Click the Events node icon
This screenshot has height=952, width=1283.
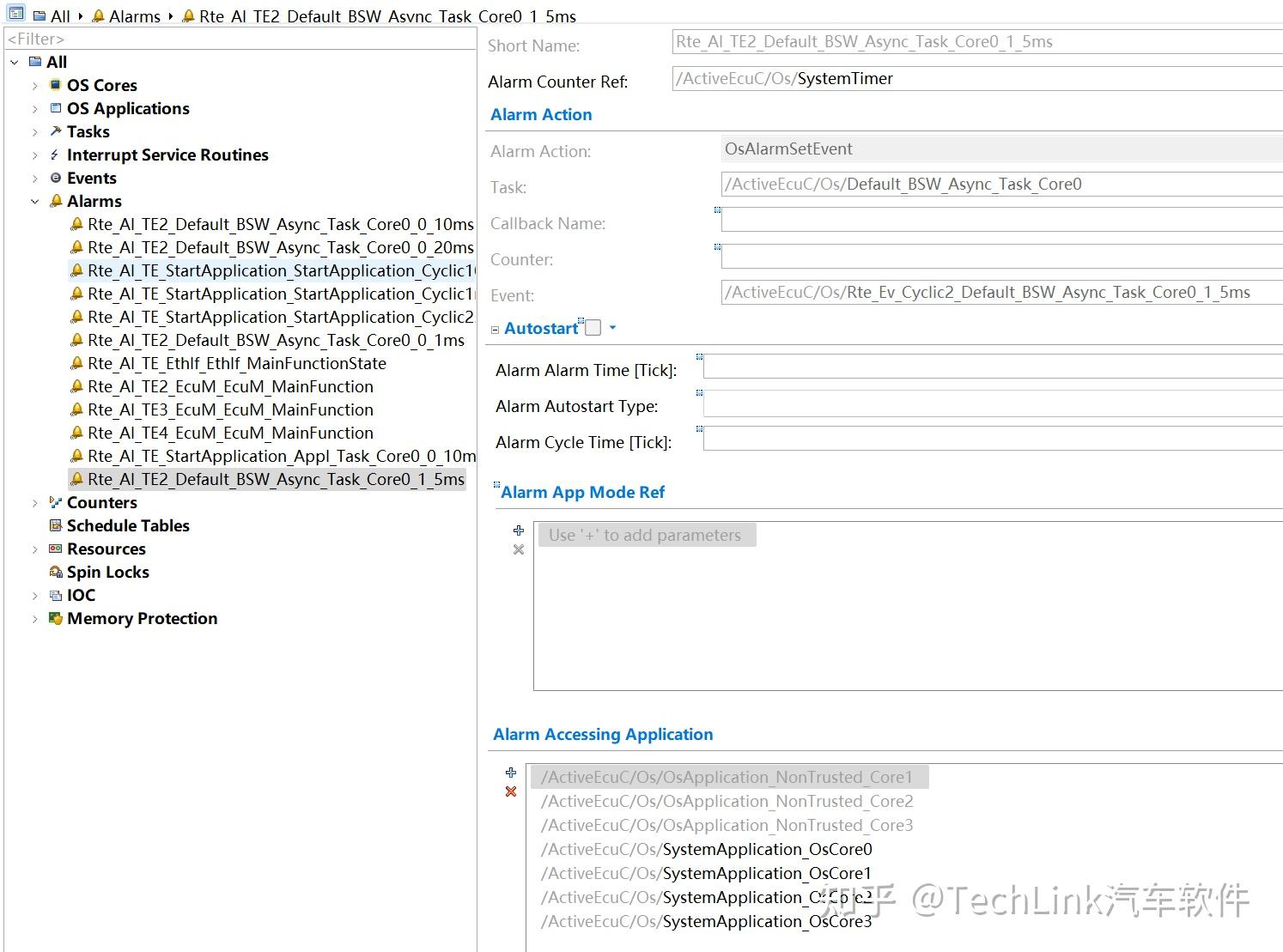56,178
